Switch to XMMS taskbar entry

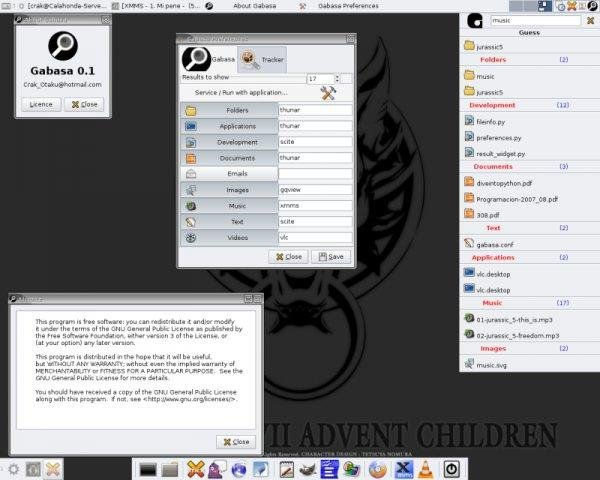click(x=157, y=6)
